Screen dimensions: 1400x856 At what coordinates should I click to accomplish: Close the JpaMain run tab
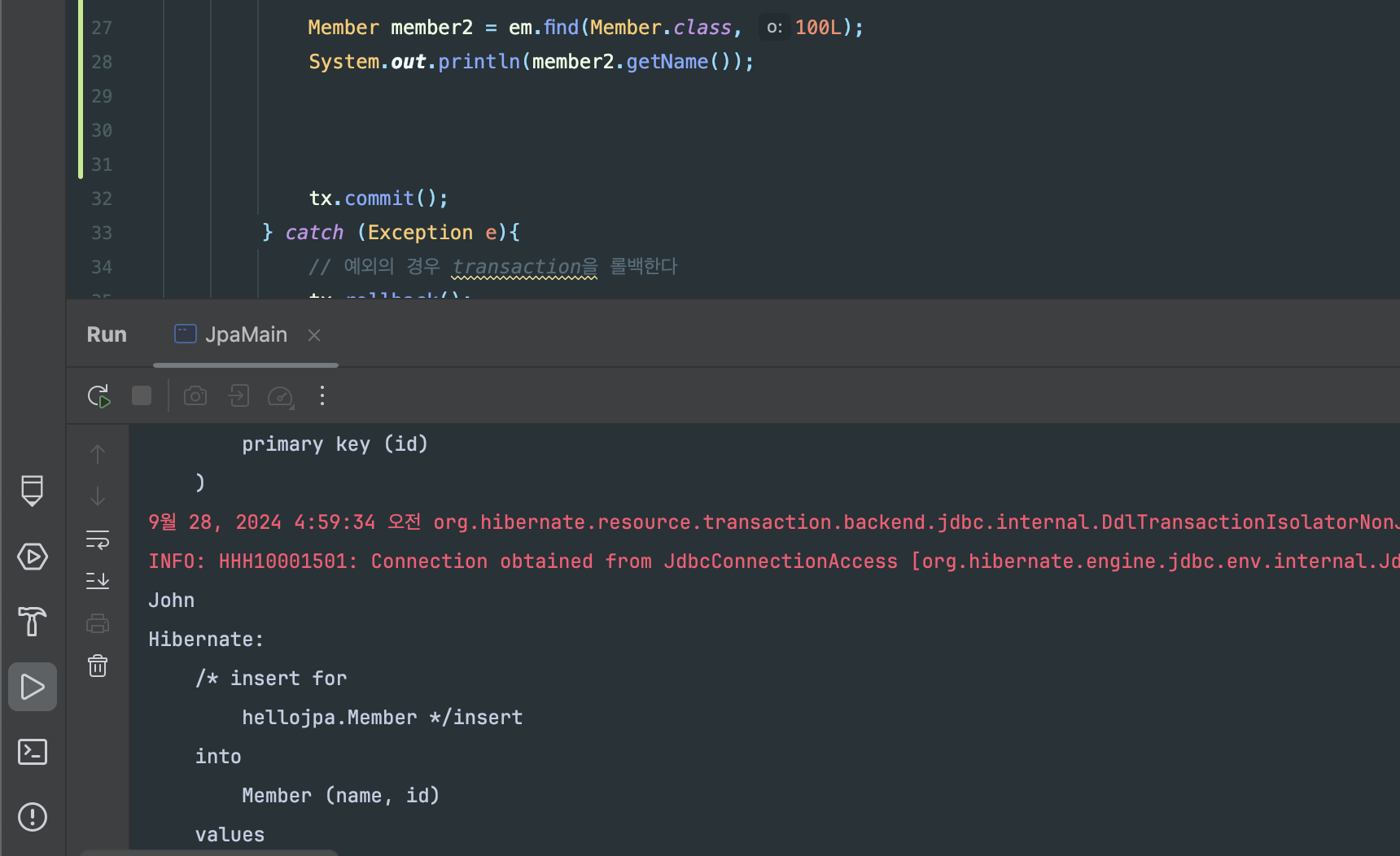pos(314,335)
